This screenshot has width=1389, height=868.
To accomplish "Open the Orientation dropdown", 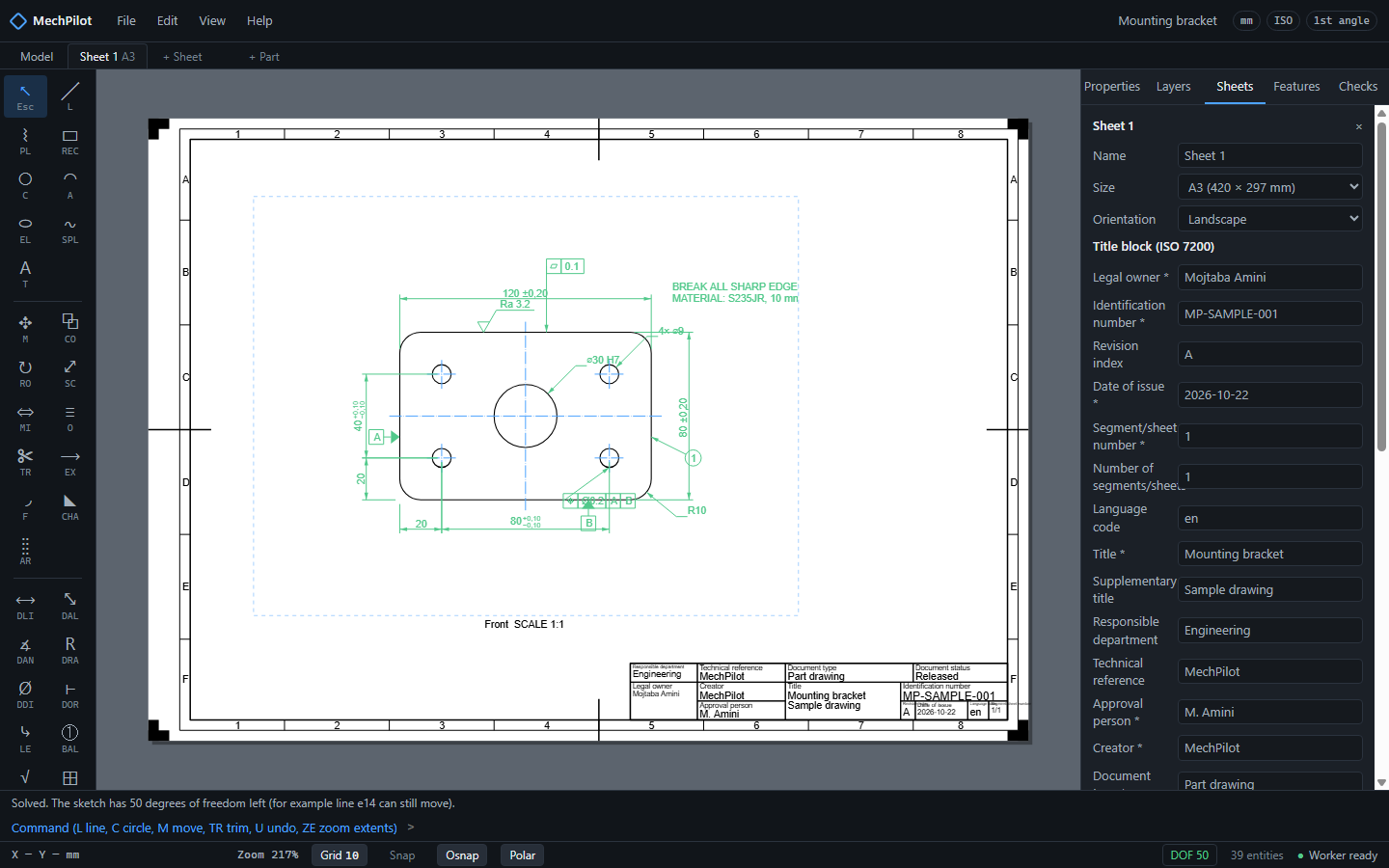I will [1270, 219].
